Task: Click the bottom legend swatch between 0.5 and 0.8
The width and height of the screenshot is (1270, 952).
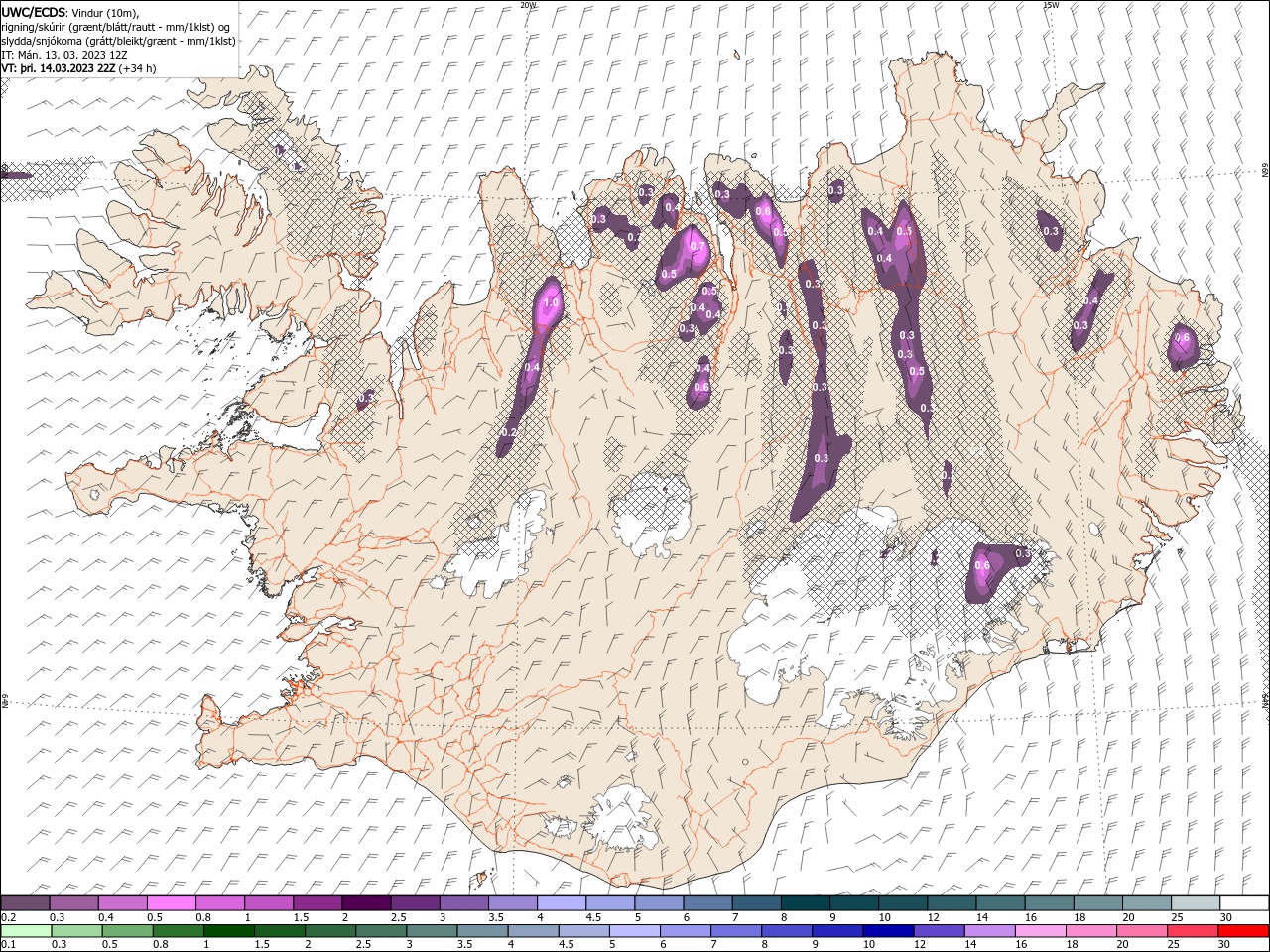Action: pos(127,931)
